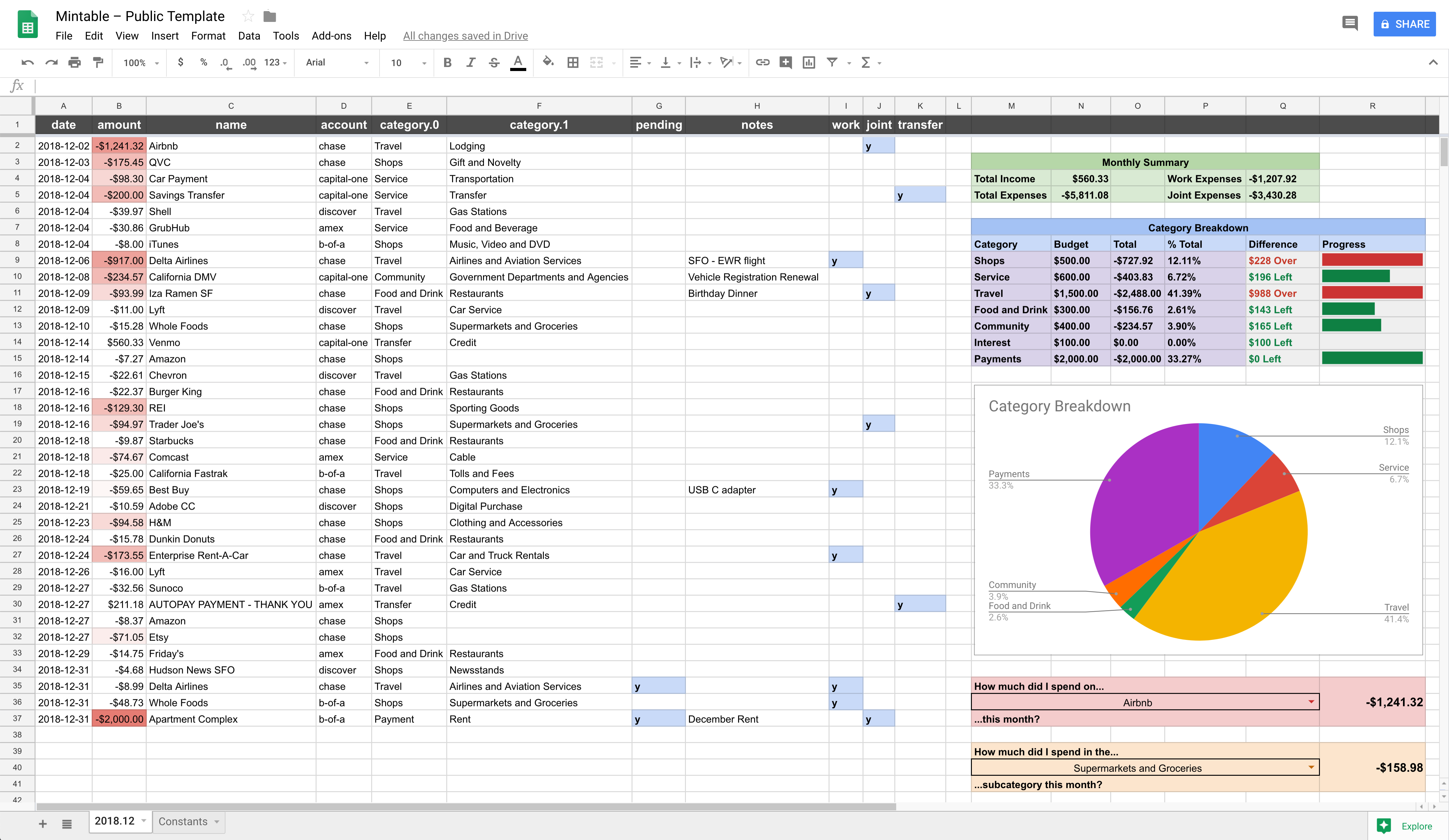Open the fill color bucket tool
The height and width of the screenshot is (840, 1449).
548,61
